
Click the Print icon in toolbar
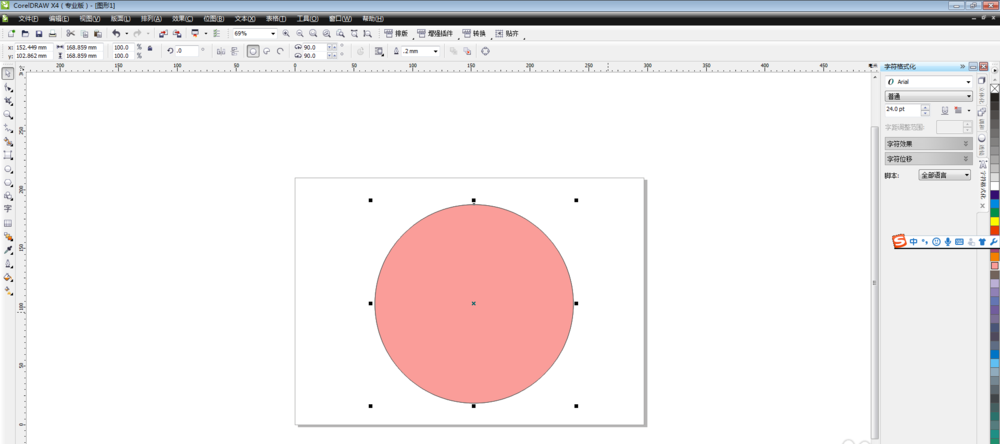pyautogui.click(x=52, y=34)
